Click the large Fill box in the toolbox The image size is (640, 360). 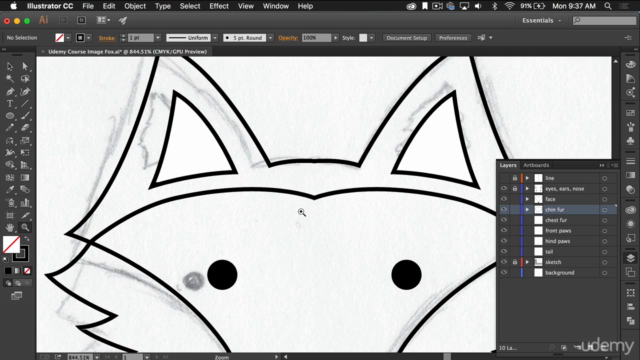point(11,245)
